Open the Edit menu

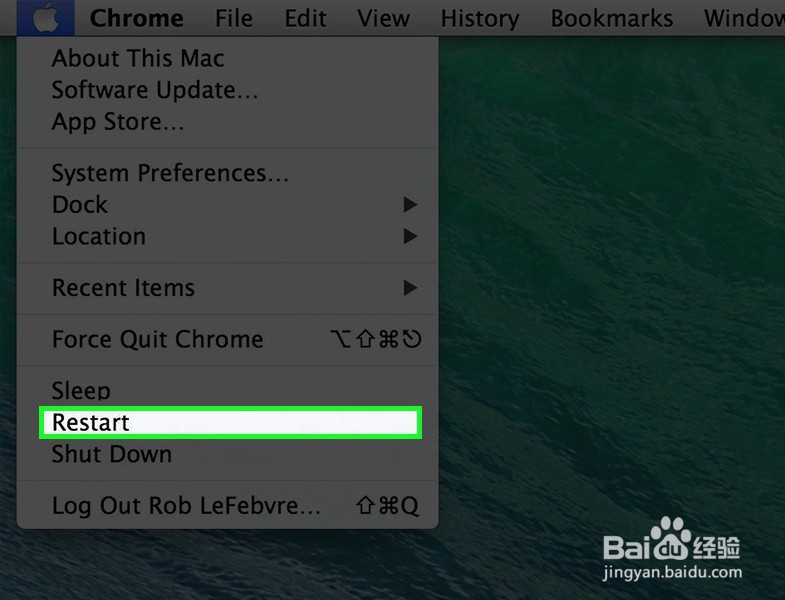point(305,18)
